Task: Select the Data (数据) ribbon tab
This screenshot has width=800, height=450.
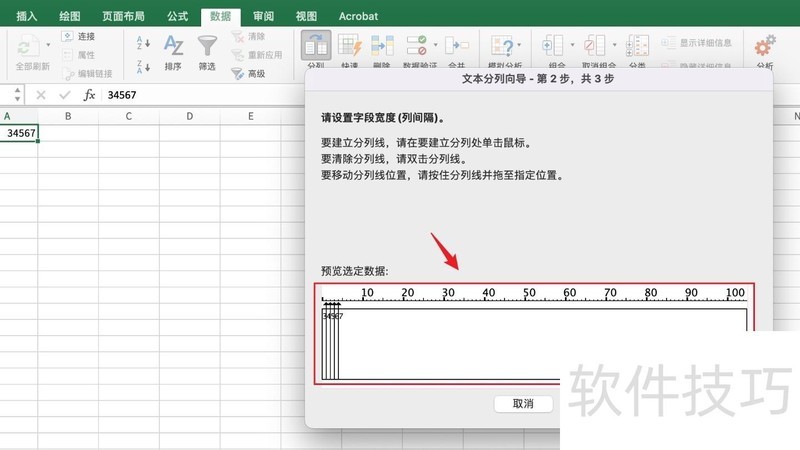Action: click(220, 16)
